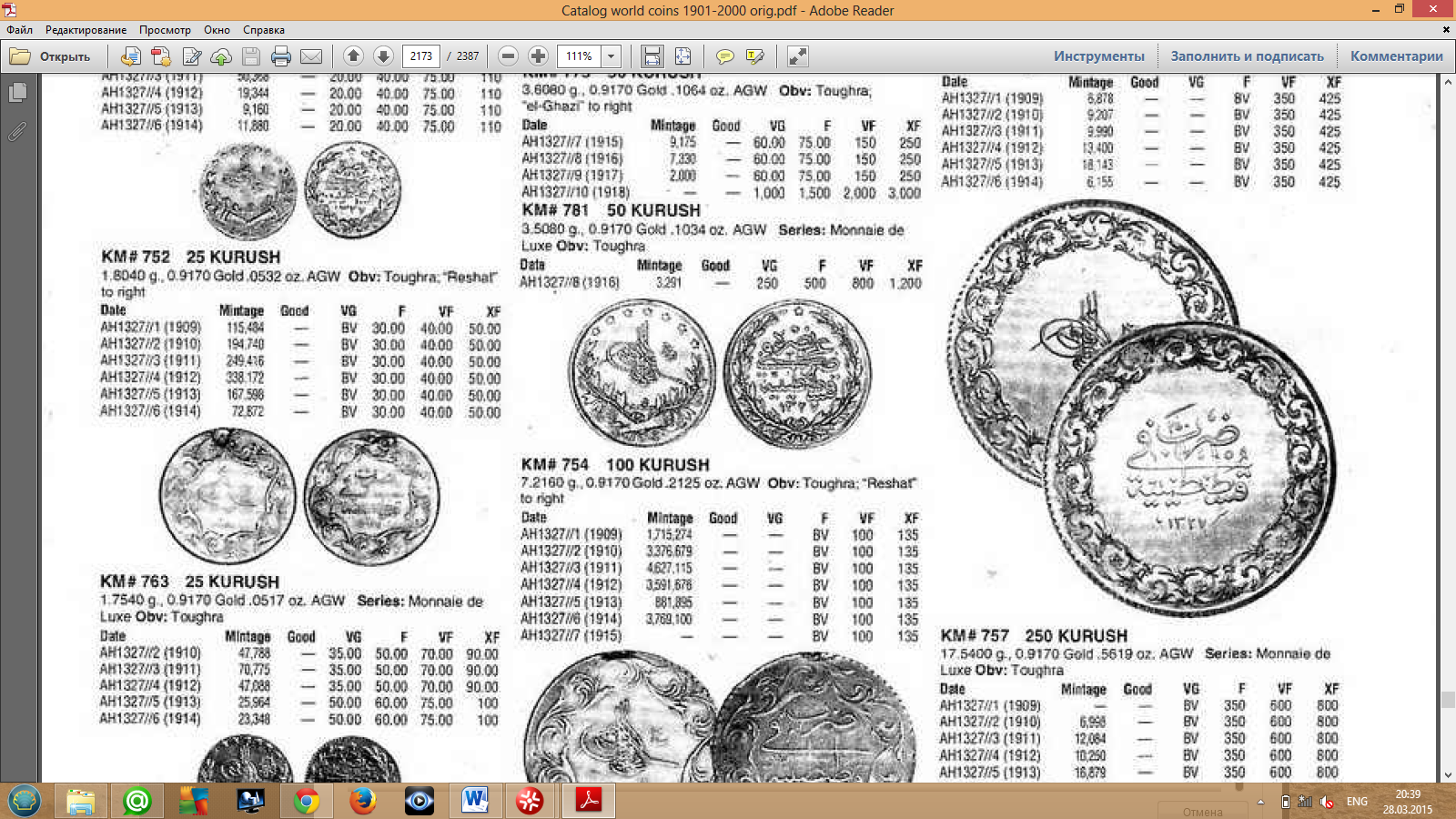
Task: Show page thumbnails panel icon
Action: [x=17, y=92]
